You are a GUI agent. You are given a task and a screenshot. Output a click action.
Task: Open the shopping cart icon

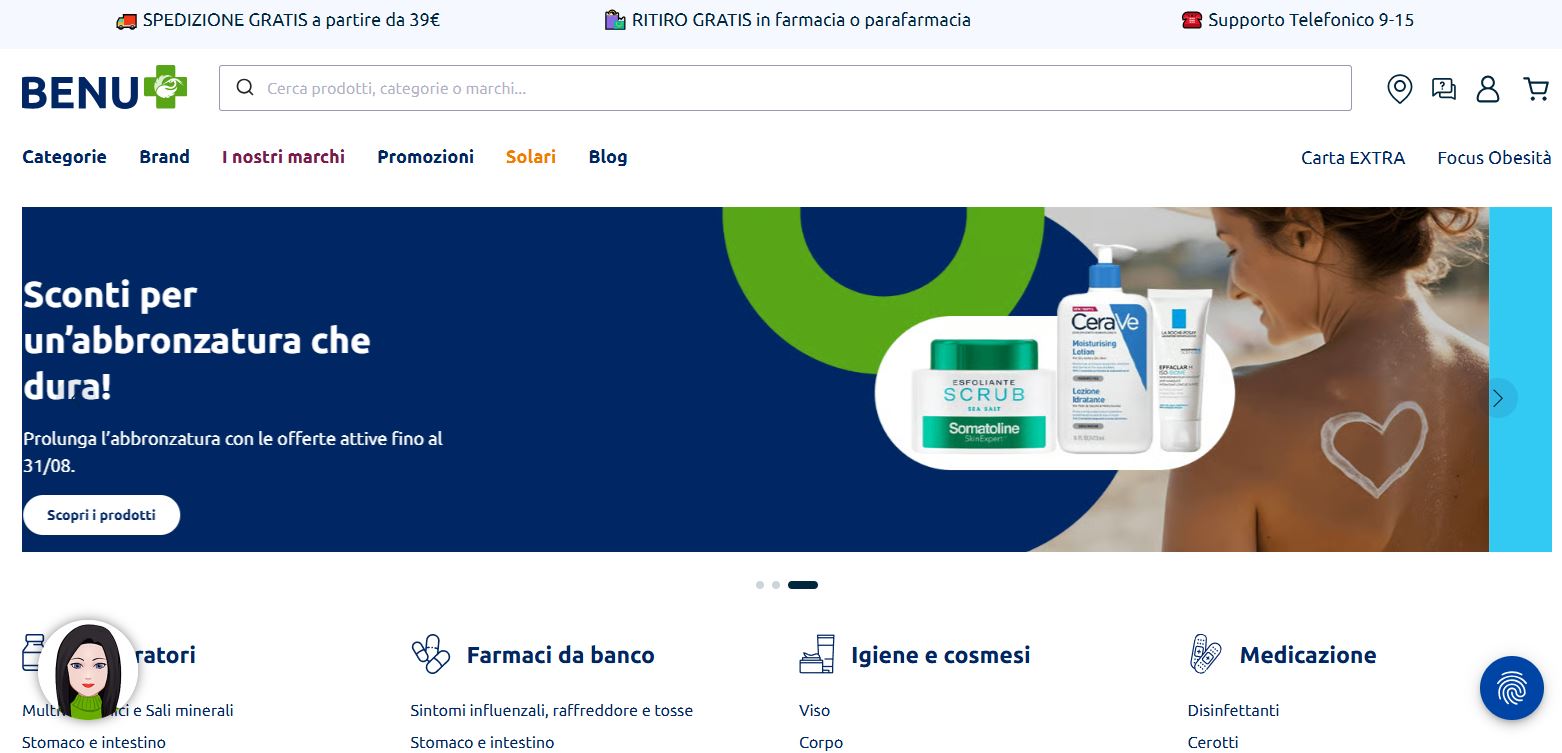[x=1536, y=89]
